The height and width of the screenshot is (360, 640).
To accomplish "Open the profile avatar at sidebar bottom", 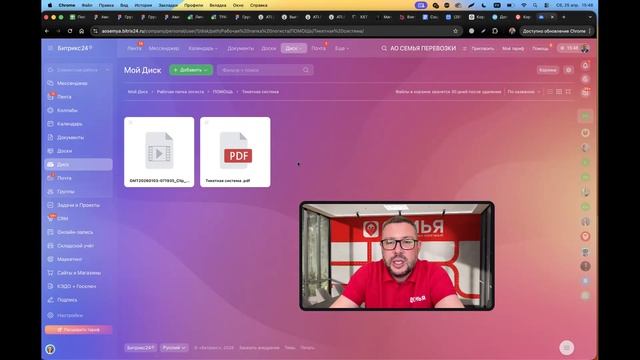I will tap(50, 349).
